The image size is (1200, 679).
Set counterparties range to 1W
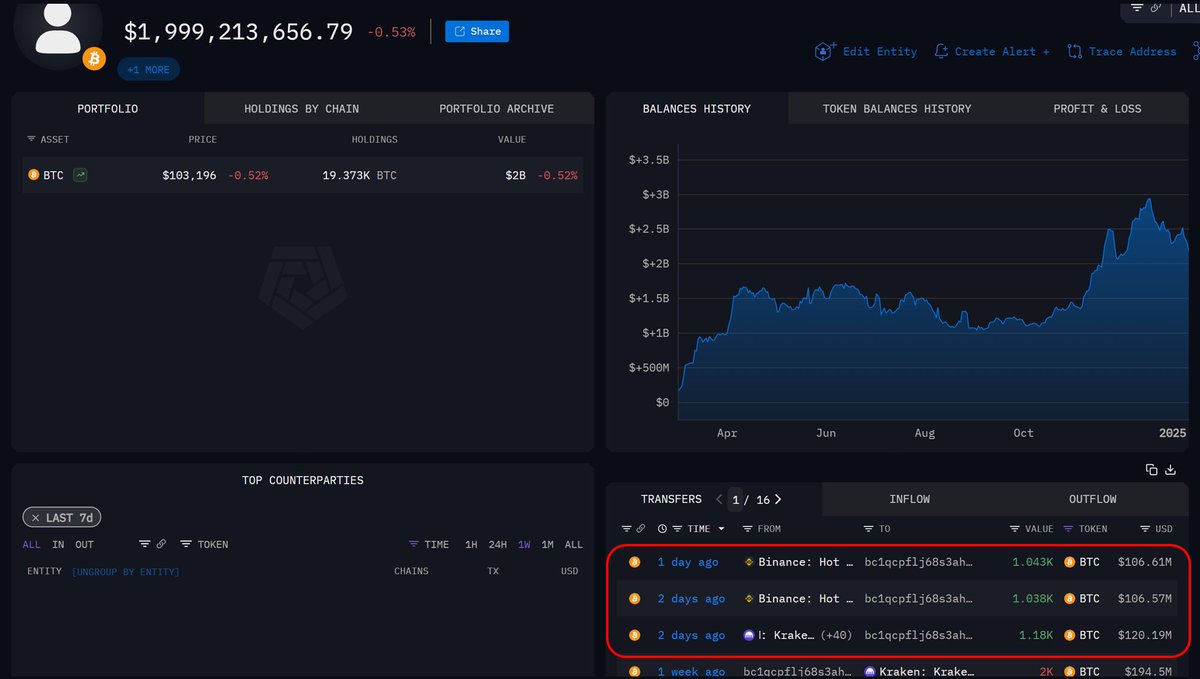(x=524, y=544)
